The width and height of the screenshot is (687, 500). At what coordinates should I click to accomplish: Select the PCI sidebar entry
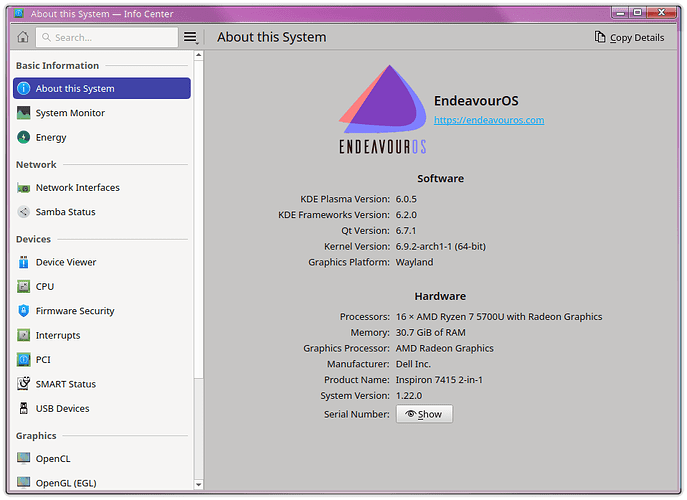(x=43, y=359)
